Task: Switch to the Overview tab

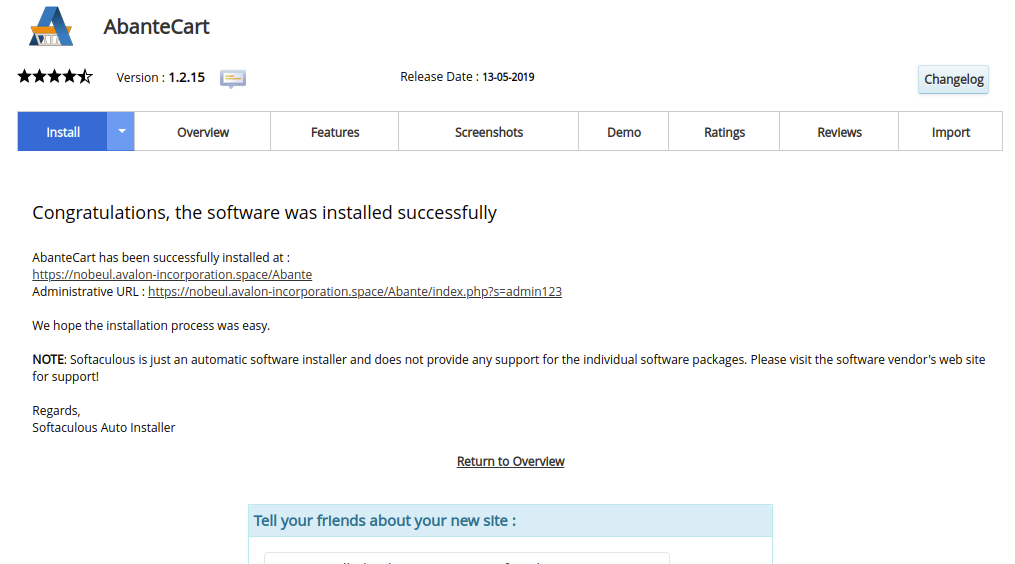Action: 203,131
